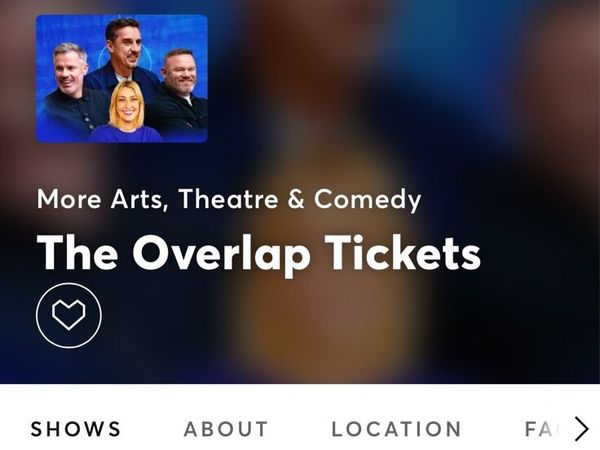The height and width of the screenshot is (450, 600).
Task: Open the ABOUT tab
Action: point(226,429)
